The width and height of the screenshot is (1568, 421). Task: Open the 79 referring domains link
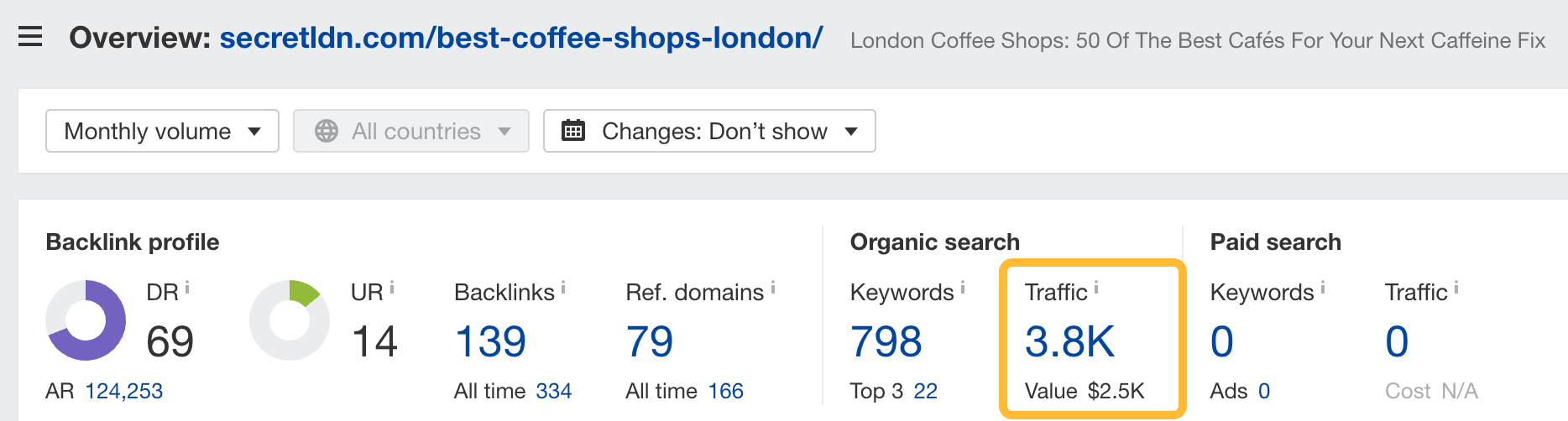tap(650, 341)
